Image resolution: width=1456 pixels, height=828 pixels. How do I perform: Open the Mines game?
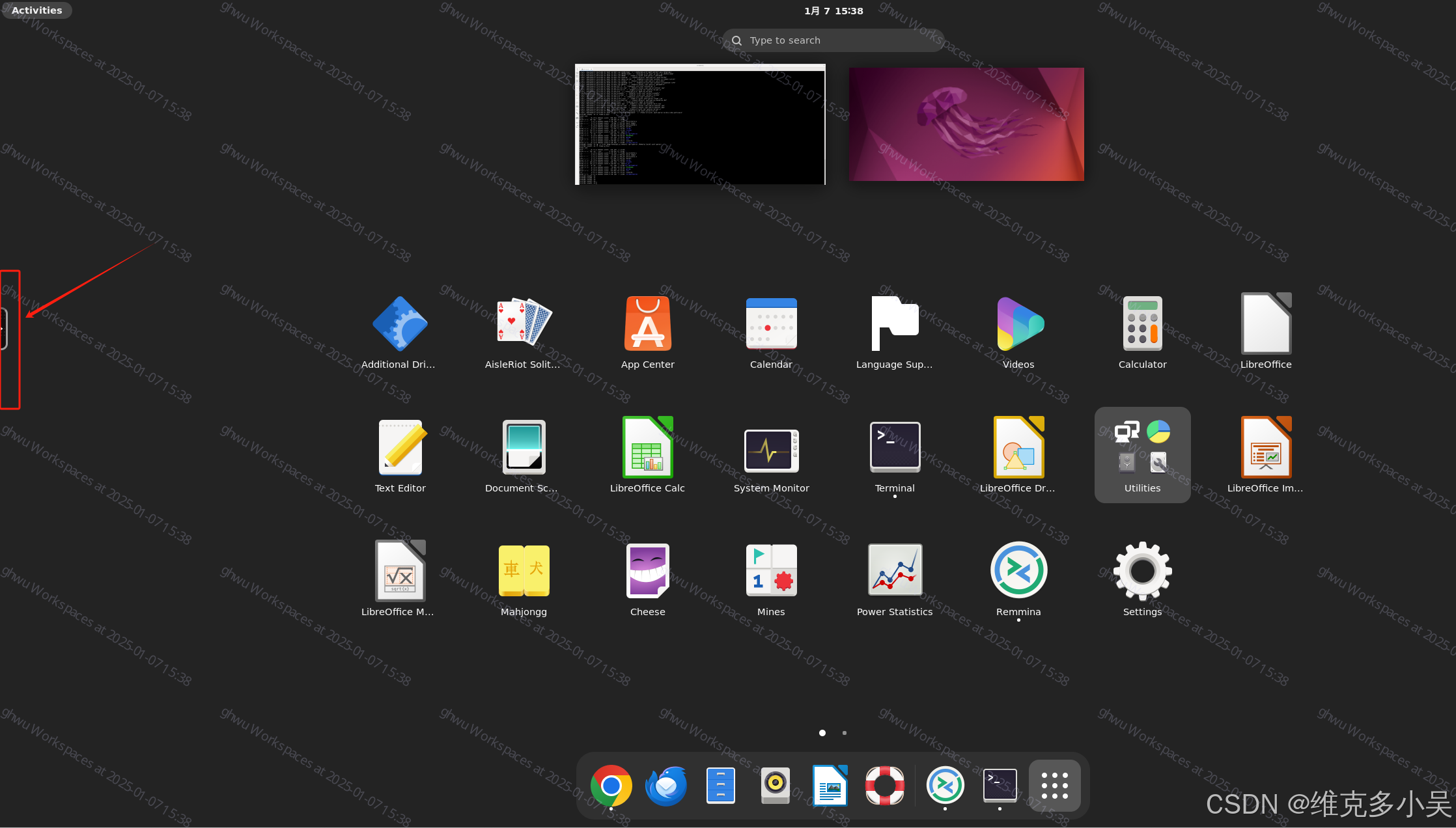click(771, 571)
